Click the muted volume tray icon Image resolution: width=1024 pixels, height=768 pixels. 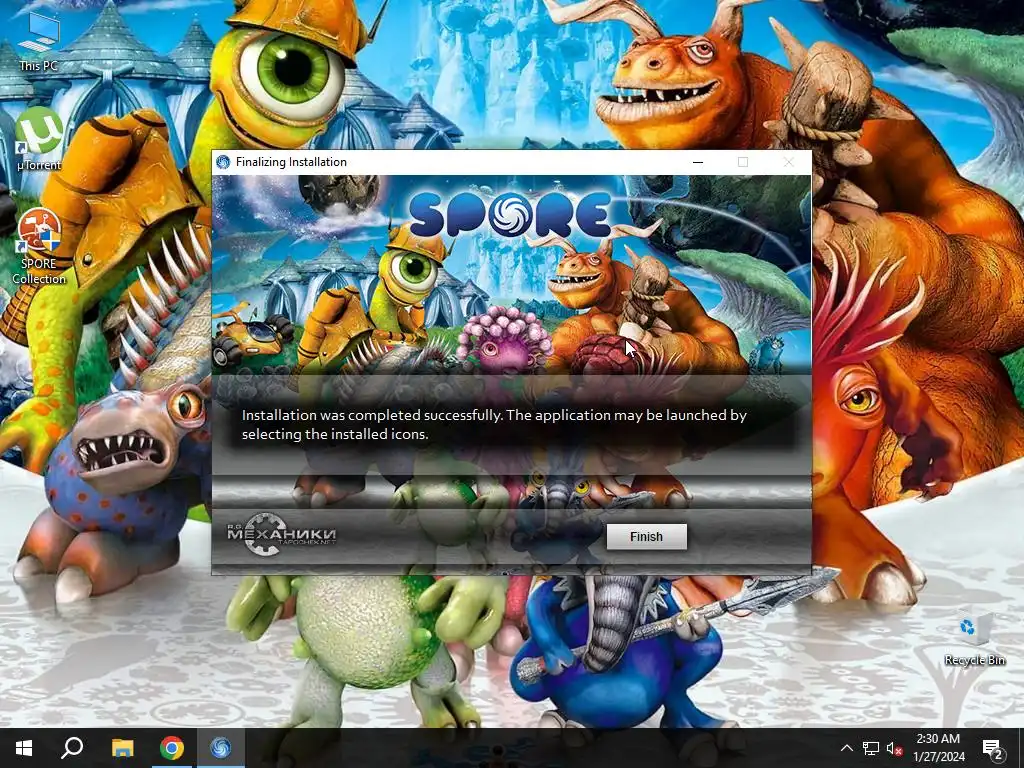click(x=895, y=748)
